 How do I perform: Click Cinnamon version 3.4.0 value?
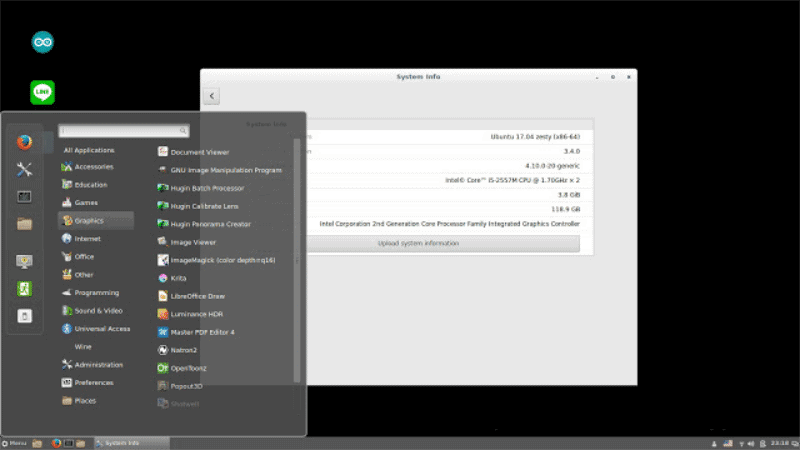(571, 151)
